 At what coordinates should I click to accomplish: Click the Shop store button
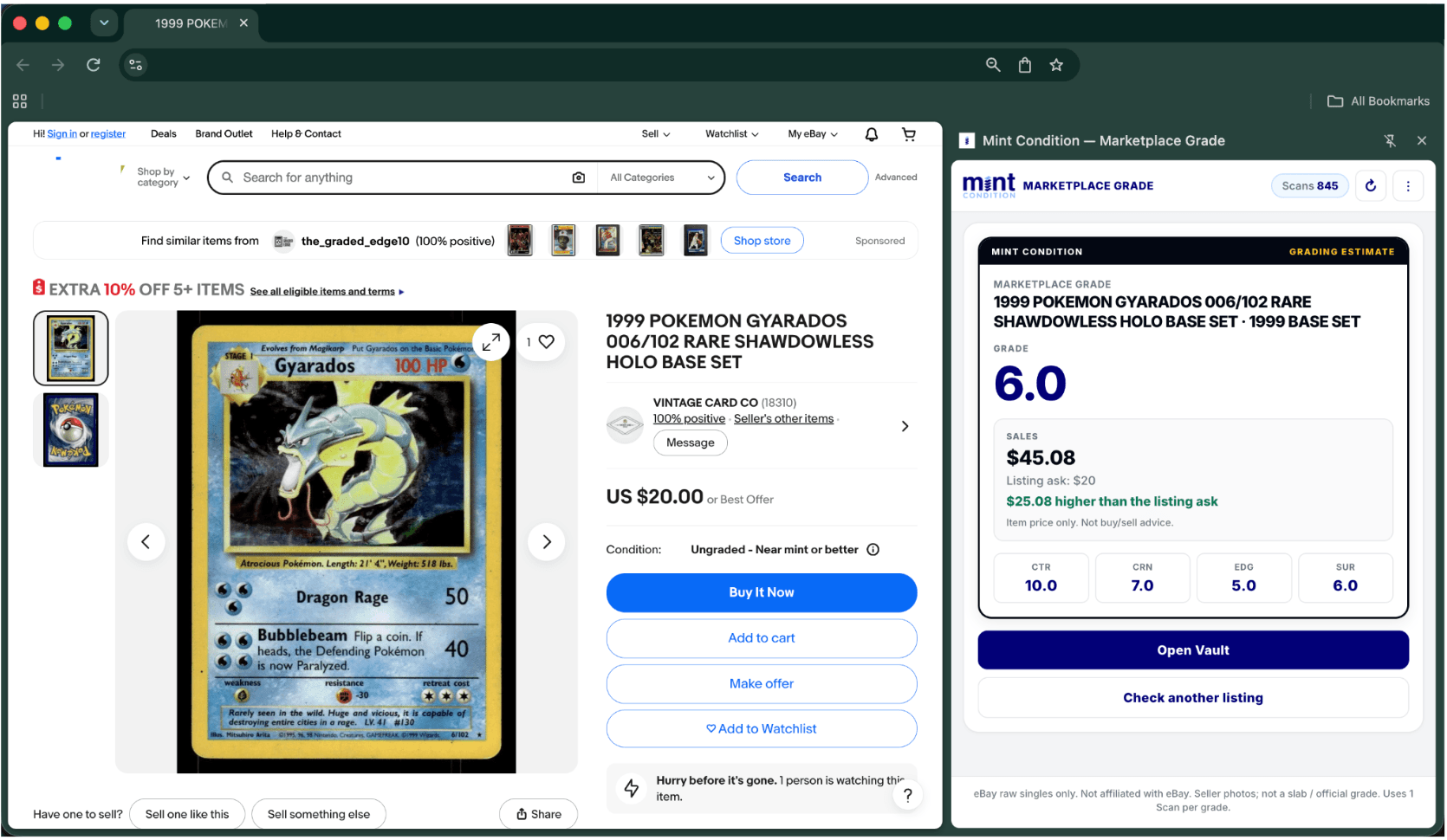click(x=762, y=241)
